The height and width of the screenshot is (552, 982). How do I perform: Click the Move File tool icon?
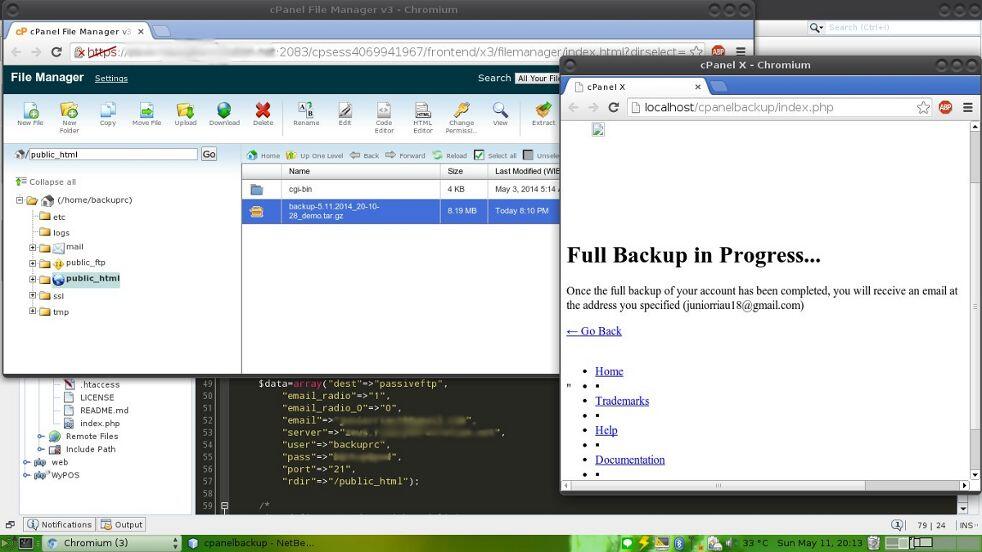click(x=147, y=113)
